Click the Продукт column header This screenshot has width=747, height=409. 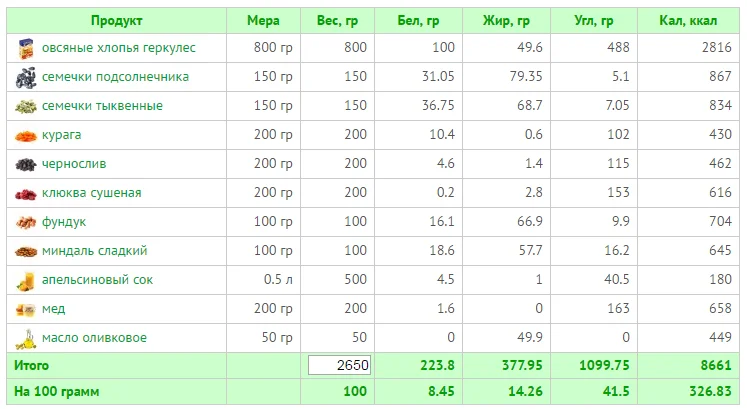[116, 20]
